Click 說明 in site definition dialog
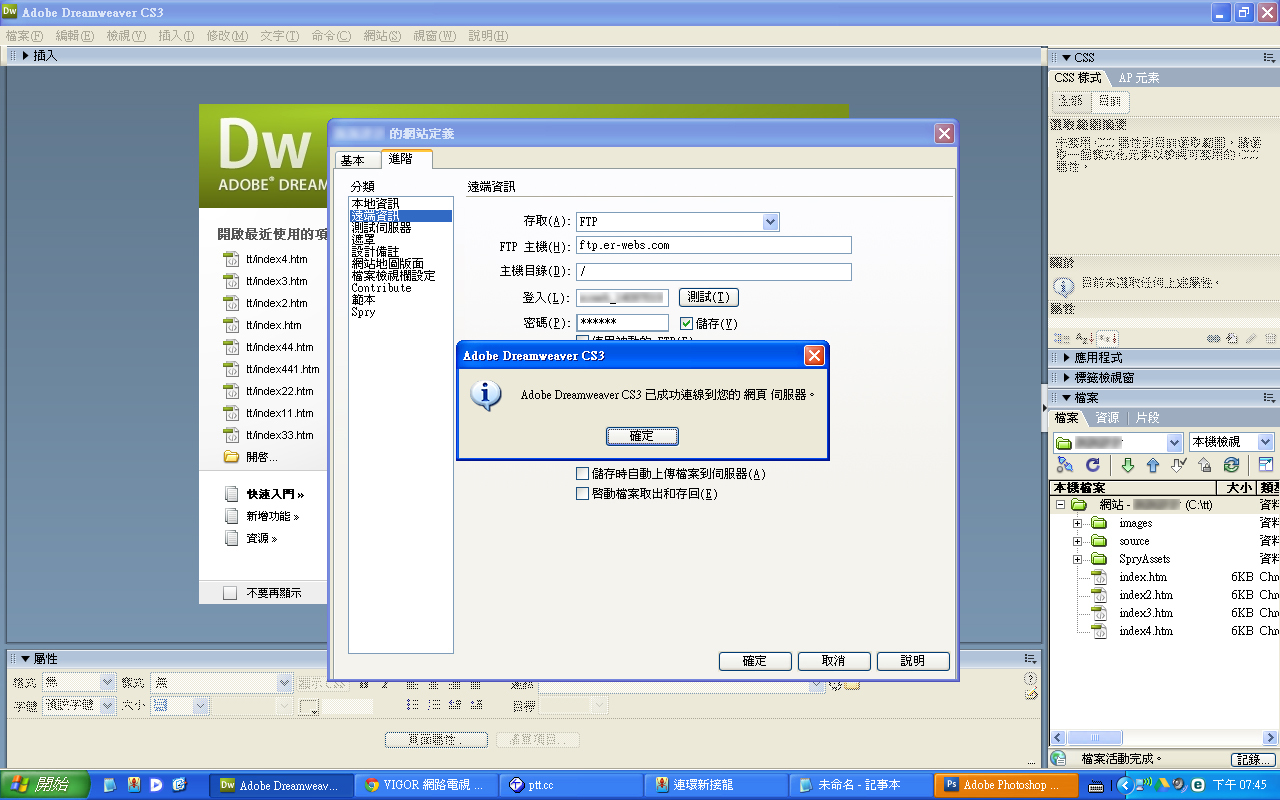 [x=913, y=661]
